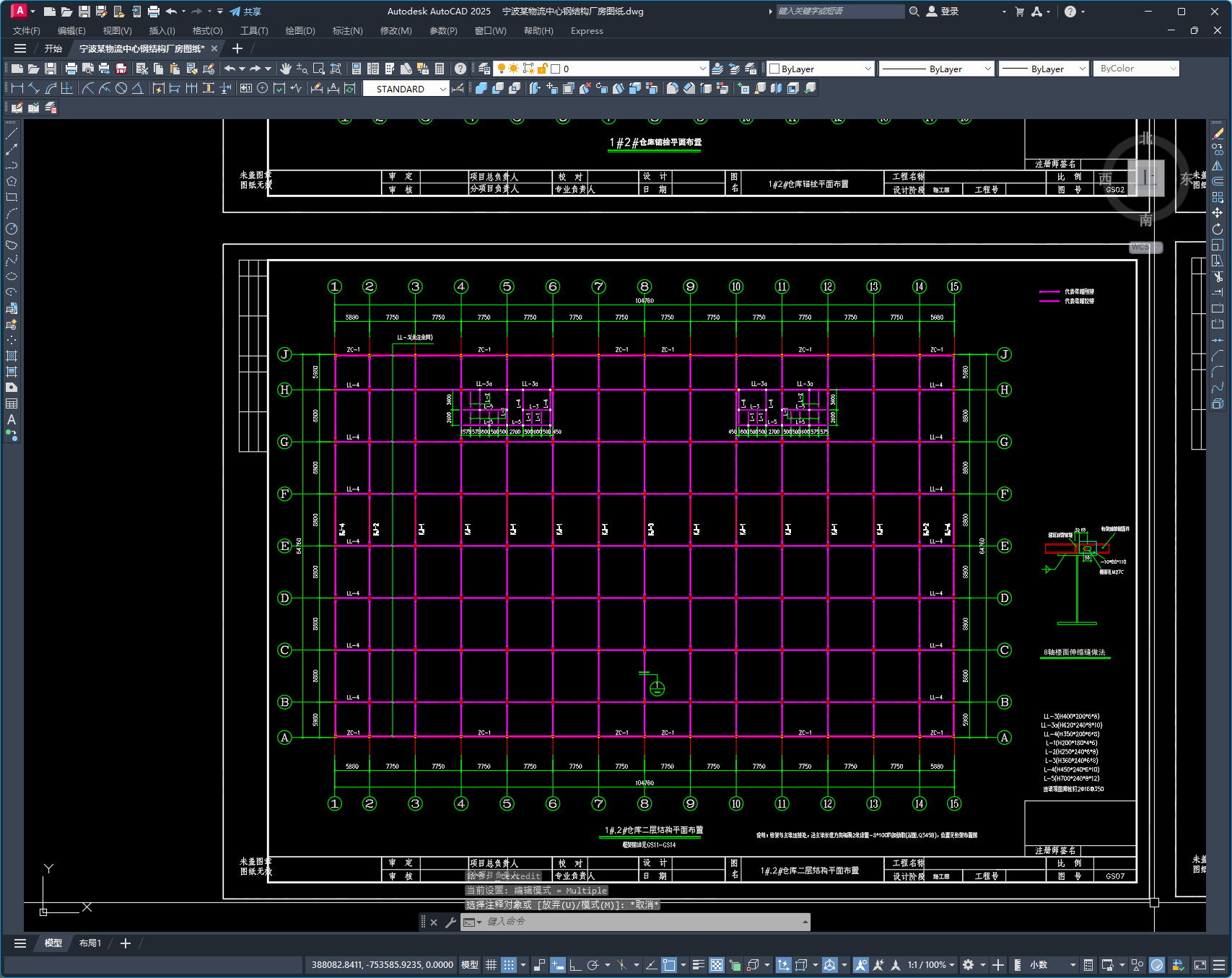Open the ByLayer color swatch control
The width and height of the screenshot is (1232, 978).
(x=821, y=69)
